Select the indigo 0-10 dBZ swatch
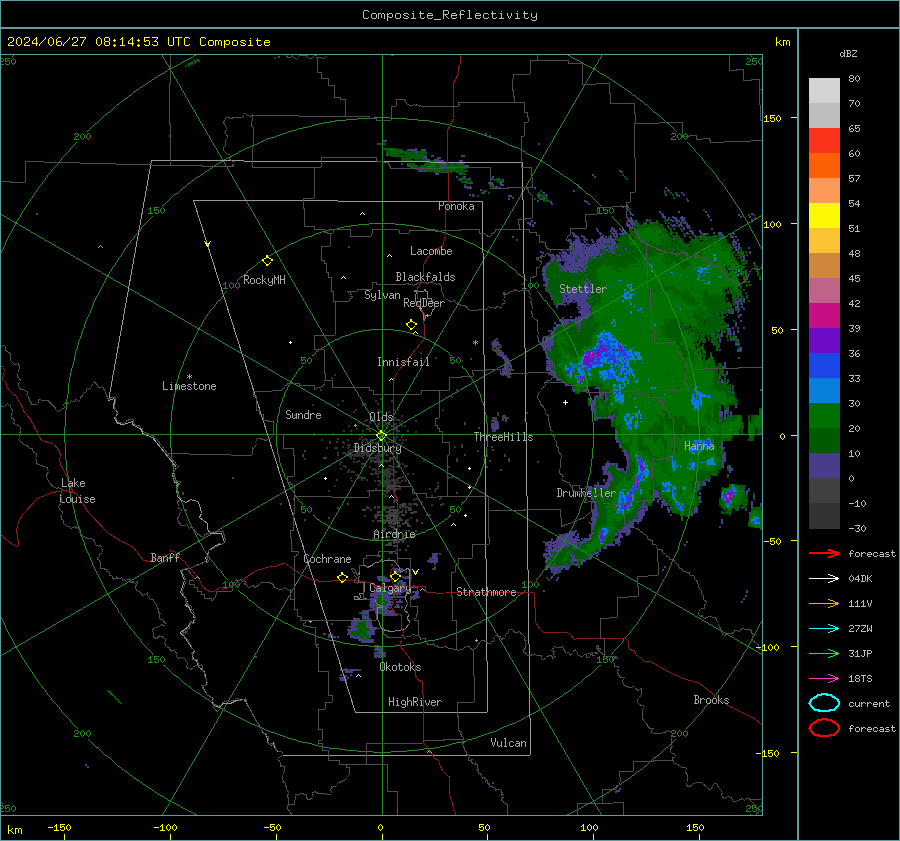 824,466
